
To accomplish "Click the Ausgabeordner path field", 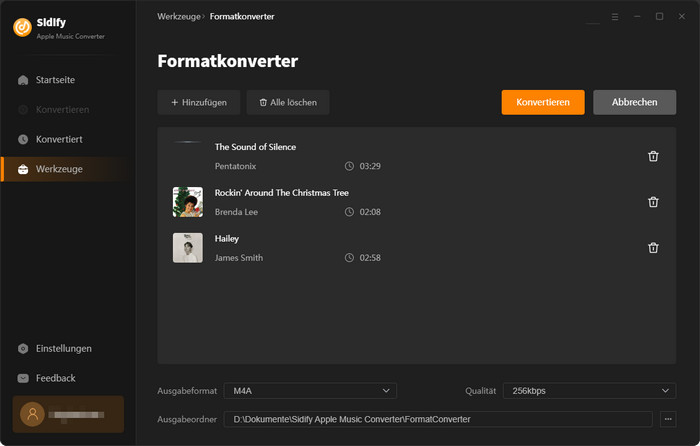I will (x=438, y=419).
